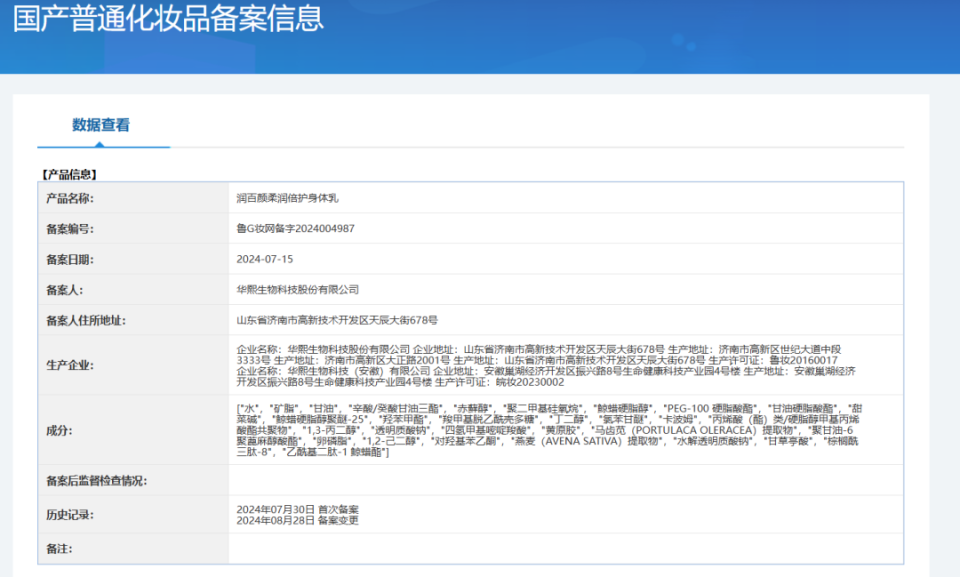Click the manufacturer details text in the 生产企业 row
The height and width of the screenshot is (577, 960).
click(546, 366)
